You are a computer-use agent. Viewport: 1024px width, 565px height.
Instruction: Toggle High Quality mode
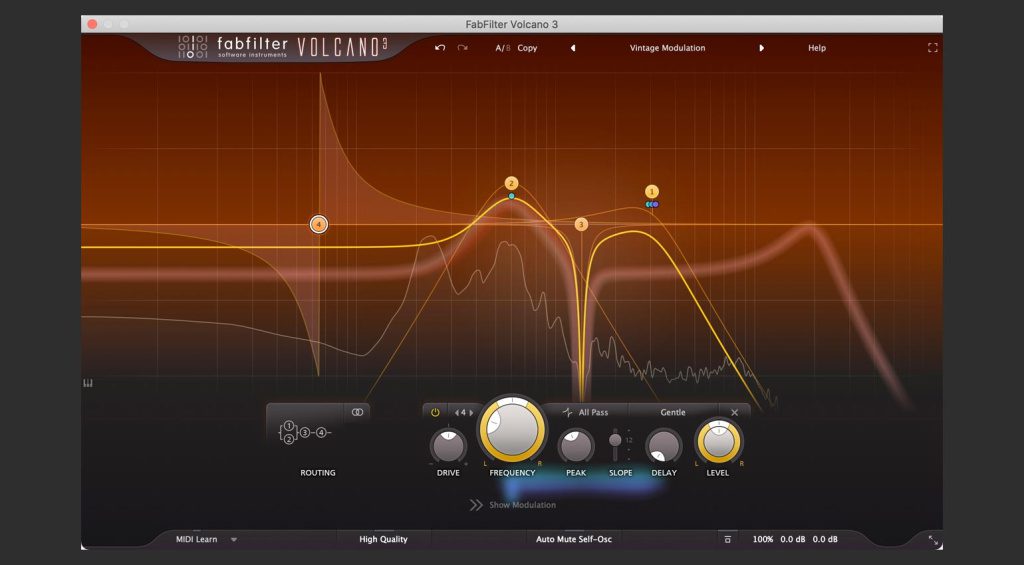(383, 540)
